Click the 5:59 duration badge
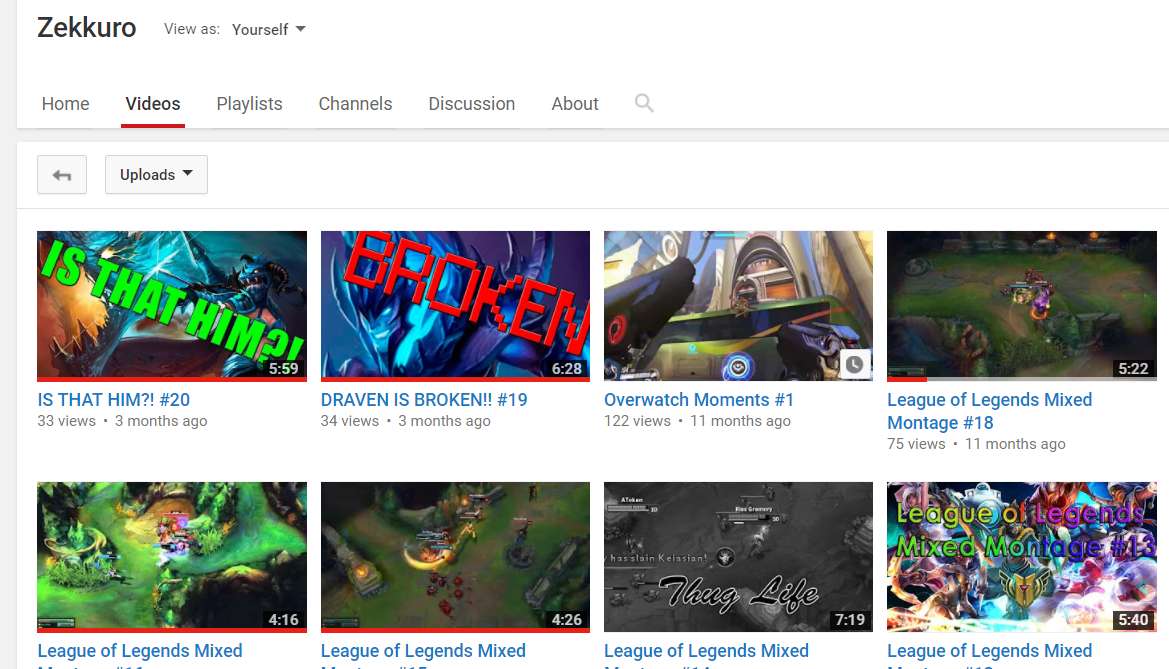The width and height of the screenshot is (1169, 669). [283, 368]
